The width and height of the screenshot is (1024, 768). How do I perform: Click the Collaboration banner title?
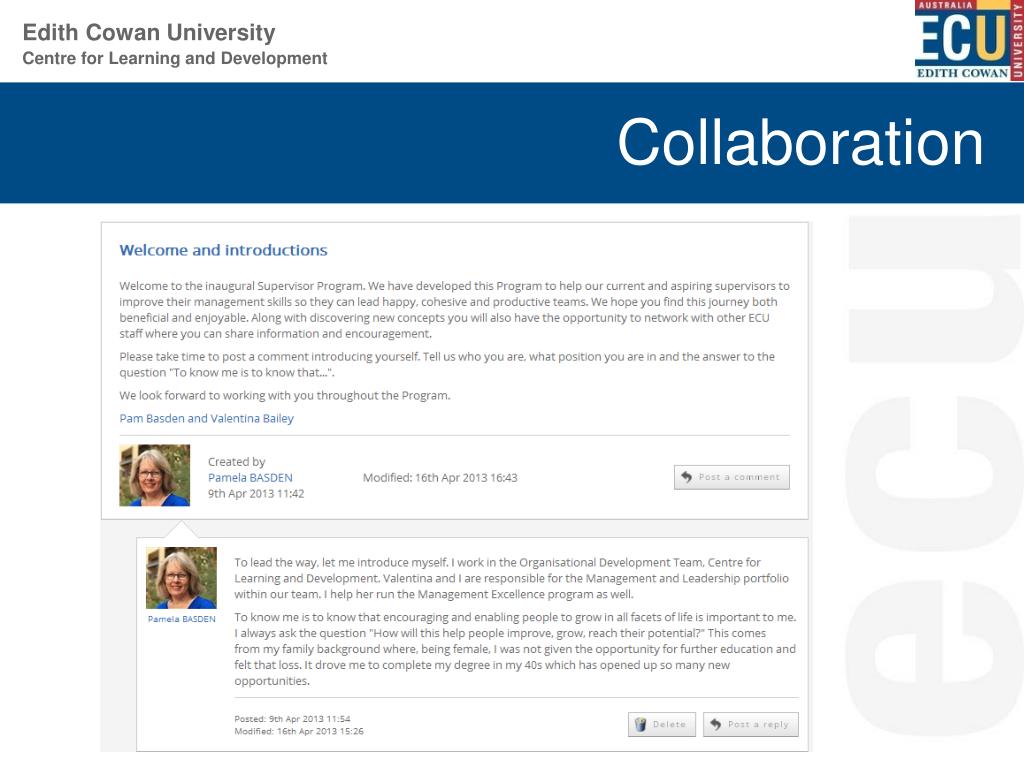800,142
